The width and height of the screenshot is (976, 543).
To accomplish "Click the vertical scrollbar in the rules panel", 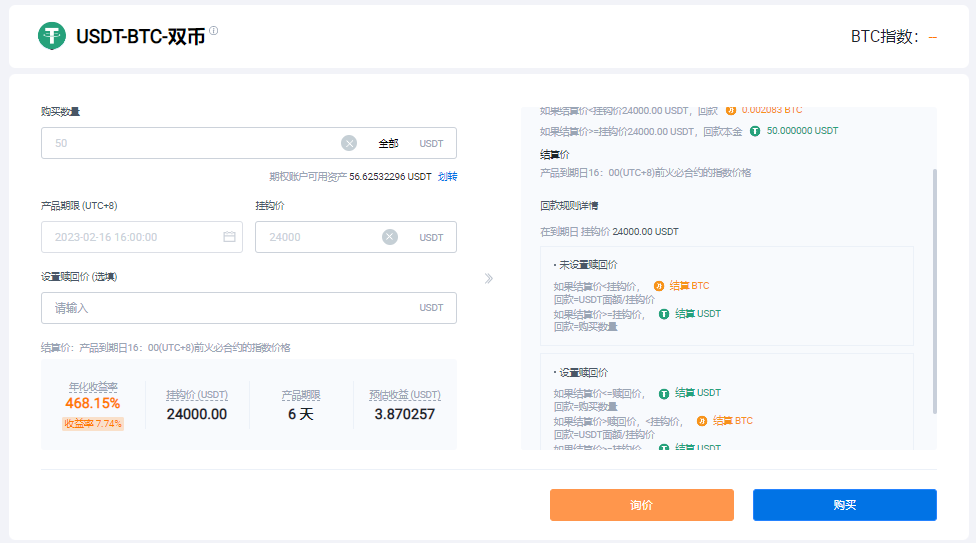I will (934, 291).
